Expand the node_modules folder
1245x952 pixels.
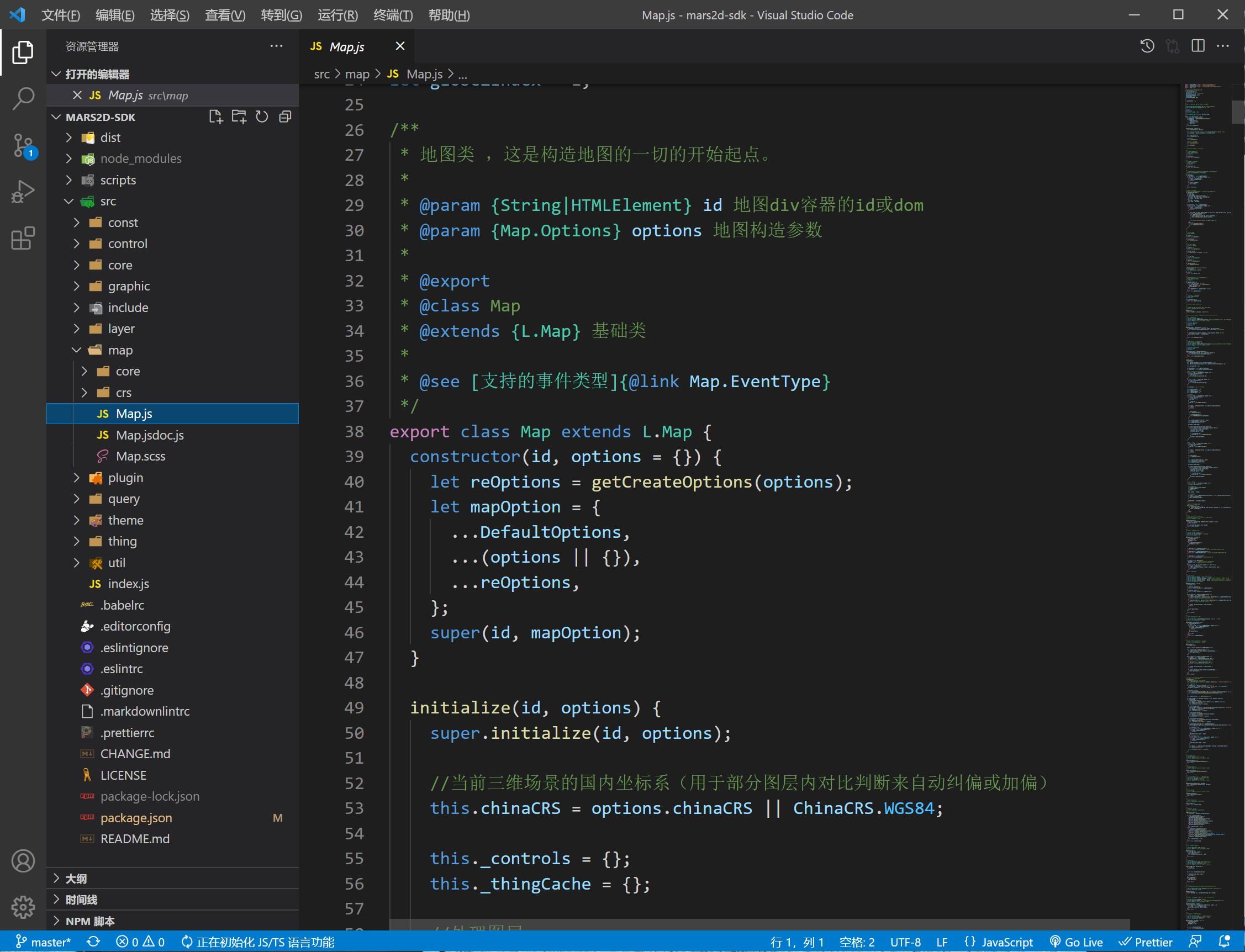tap(173, 158)
